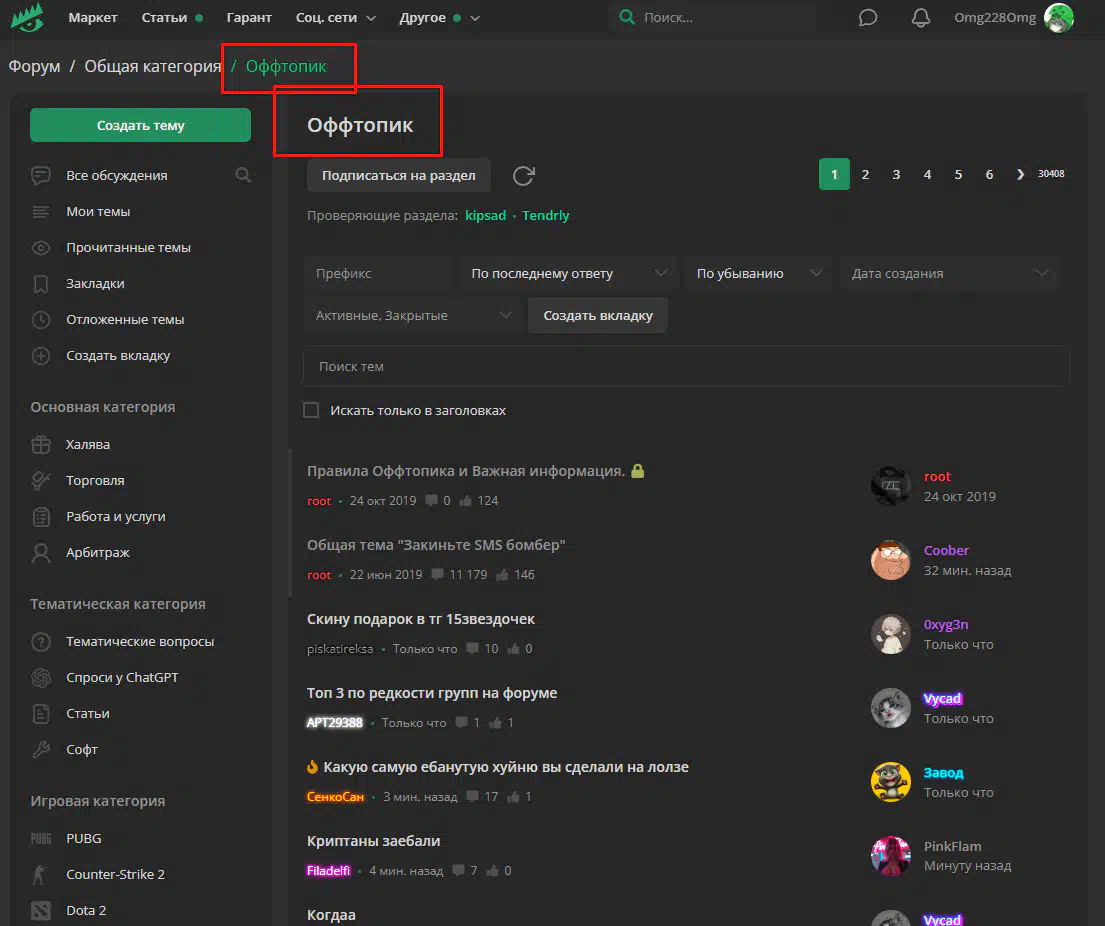Expand the Активные, Закрытые filter dropdown
This screenshot has height=926, width=1105.
coord(413,315)
